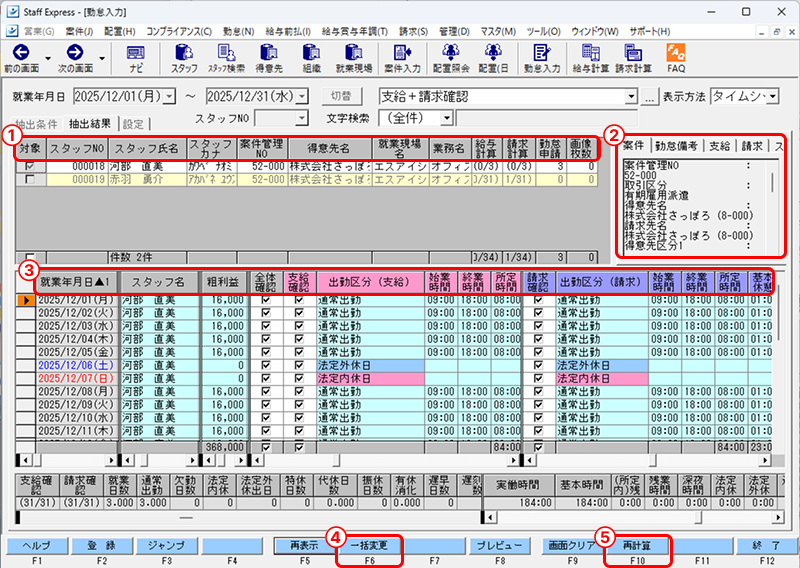Open the 勤怠入力 toolbar icon
The height and width of the screenshot is (568, 800).
[x=541, y=52]
